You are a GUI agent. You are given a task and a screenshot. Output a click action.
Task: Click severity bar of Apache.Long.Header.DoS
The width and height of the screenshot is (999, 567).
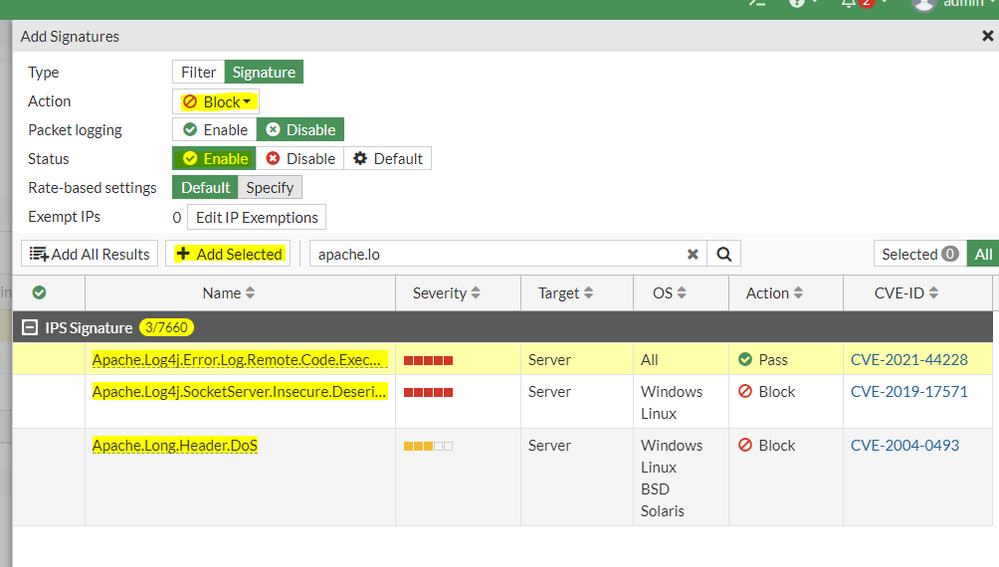[x=428, y=446]
